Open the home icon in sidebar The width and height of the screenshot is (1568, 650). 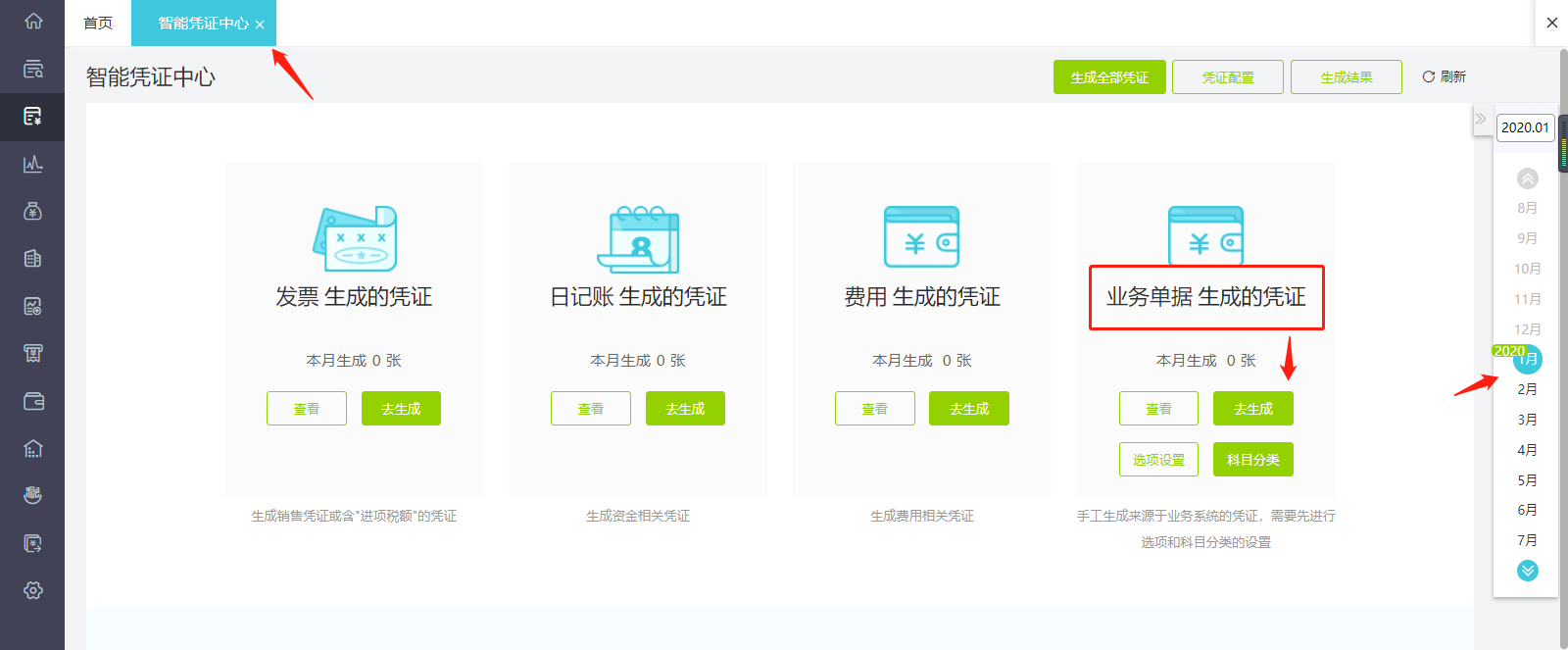coord(32,21)
